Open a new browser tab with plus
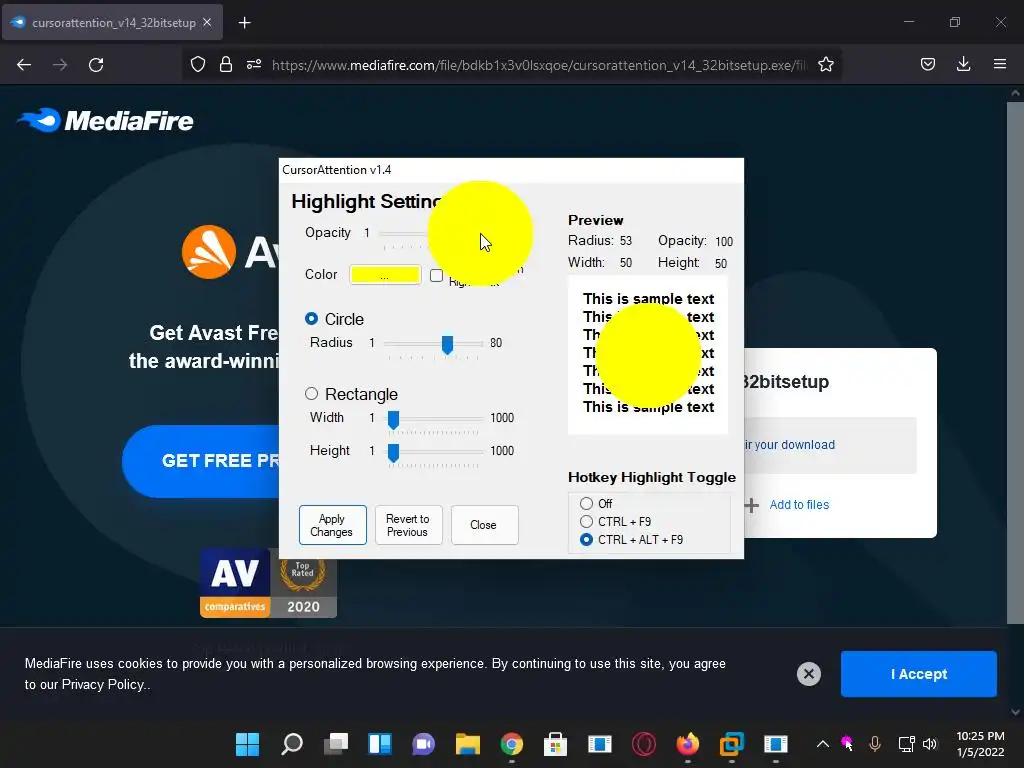Screen dimensions: 1024x768 pyautogui.click(x=244, y=23)
